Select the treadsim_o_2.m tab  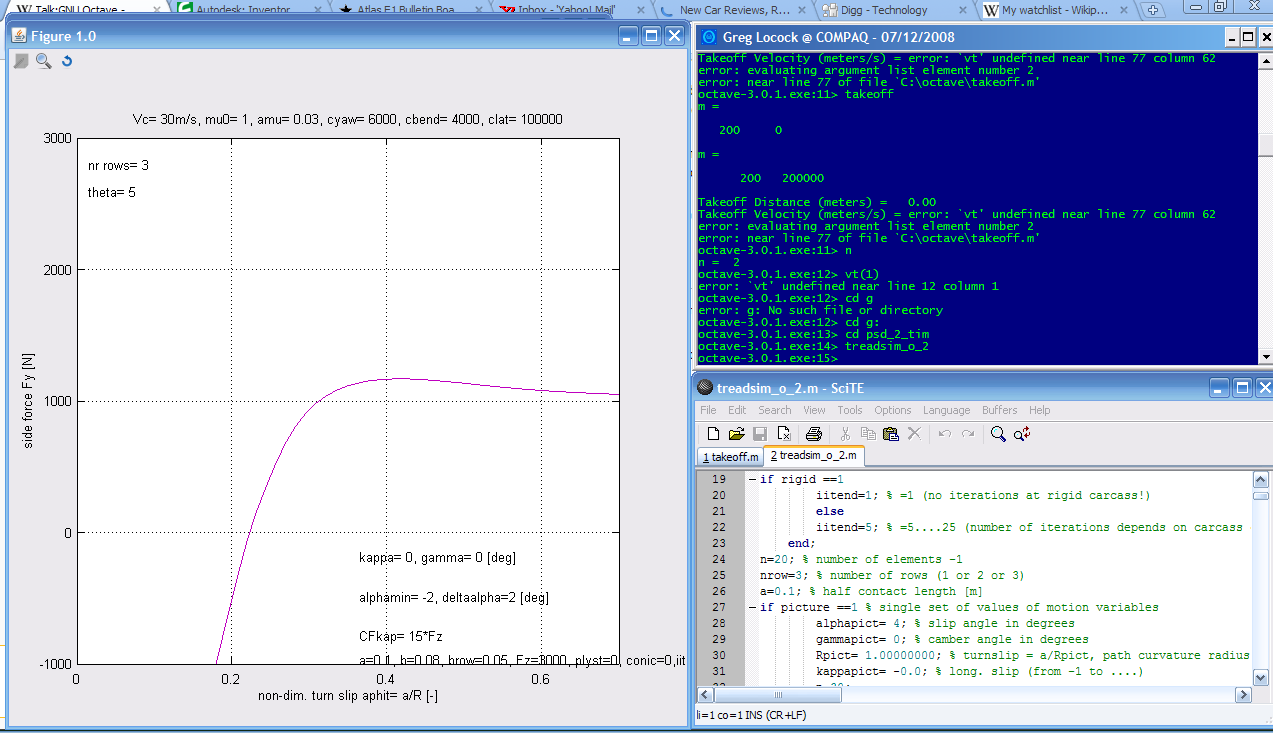pyautogui.click(x=813, y=456)
